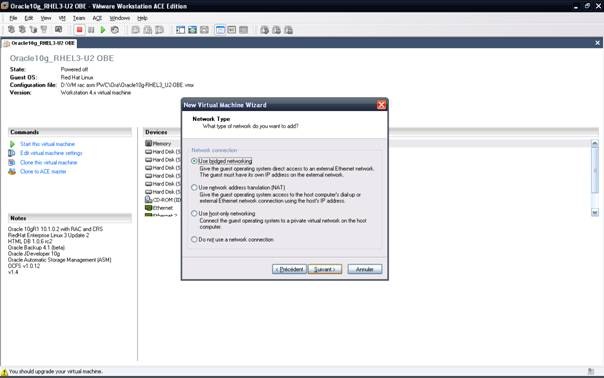Click the Quick Switch toolbar icon
604x378 pixels.
point(204,30)
